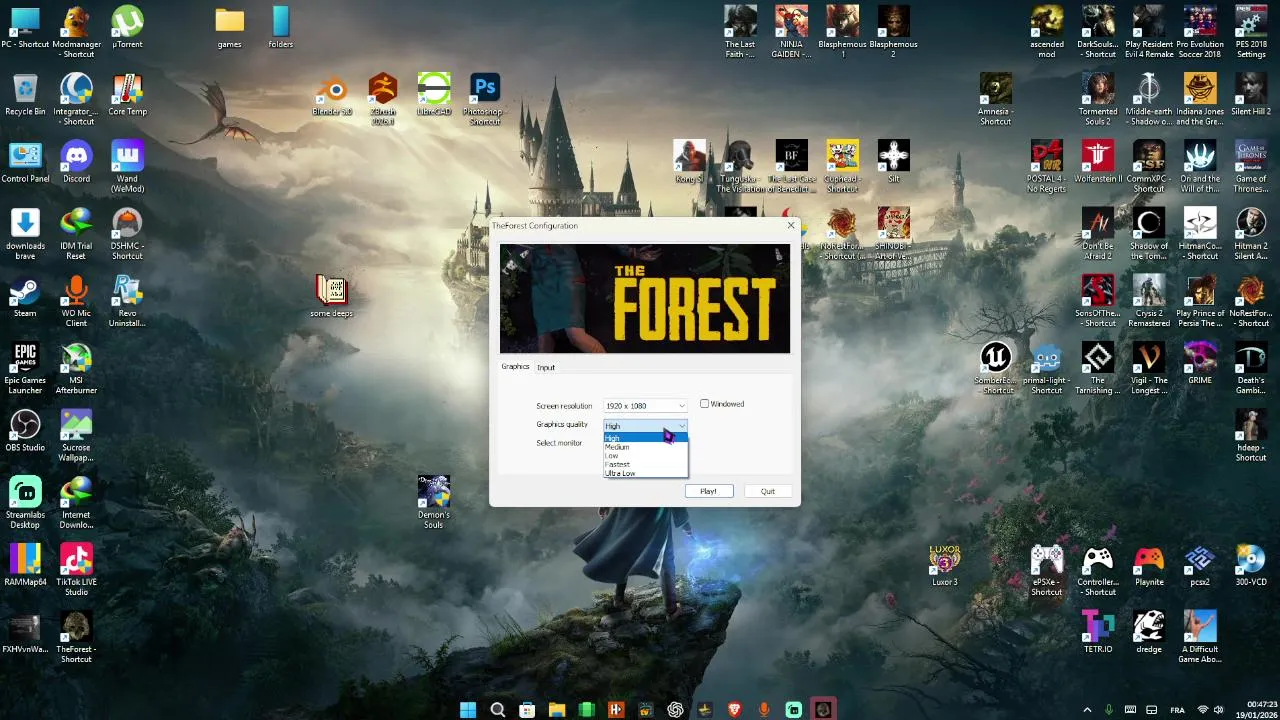Select the Silent Hill 2 desktop icon
The image size is (1280, 720).
click(x=1250, y=96)
